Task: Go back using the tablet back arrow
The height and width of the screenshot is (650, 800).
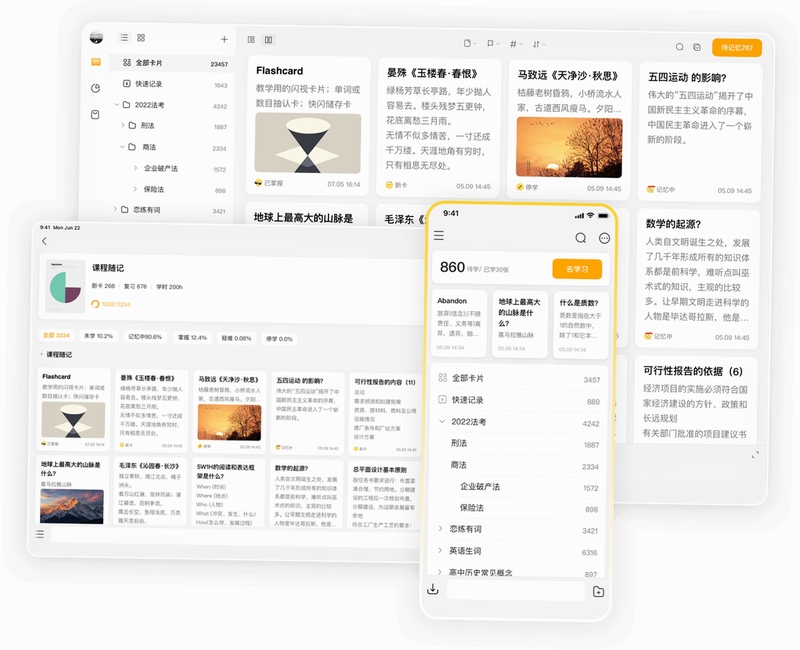Action: tap(44, 241)
